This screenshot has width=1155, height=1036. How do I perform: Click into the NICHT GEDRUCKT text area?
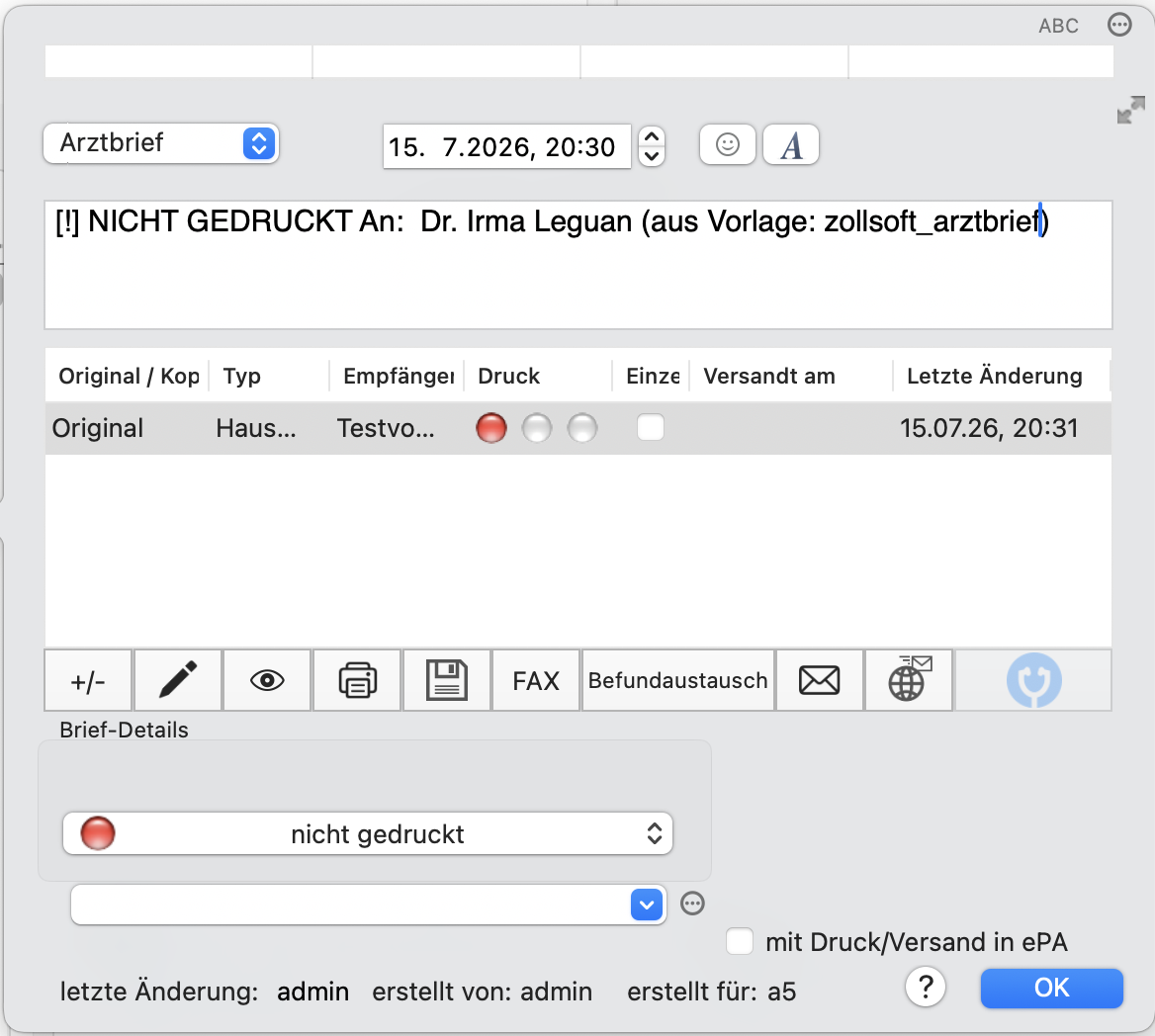(578, 265)
